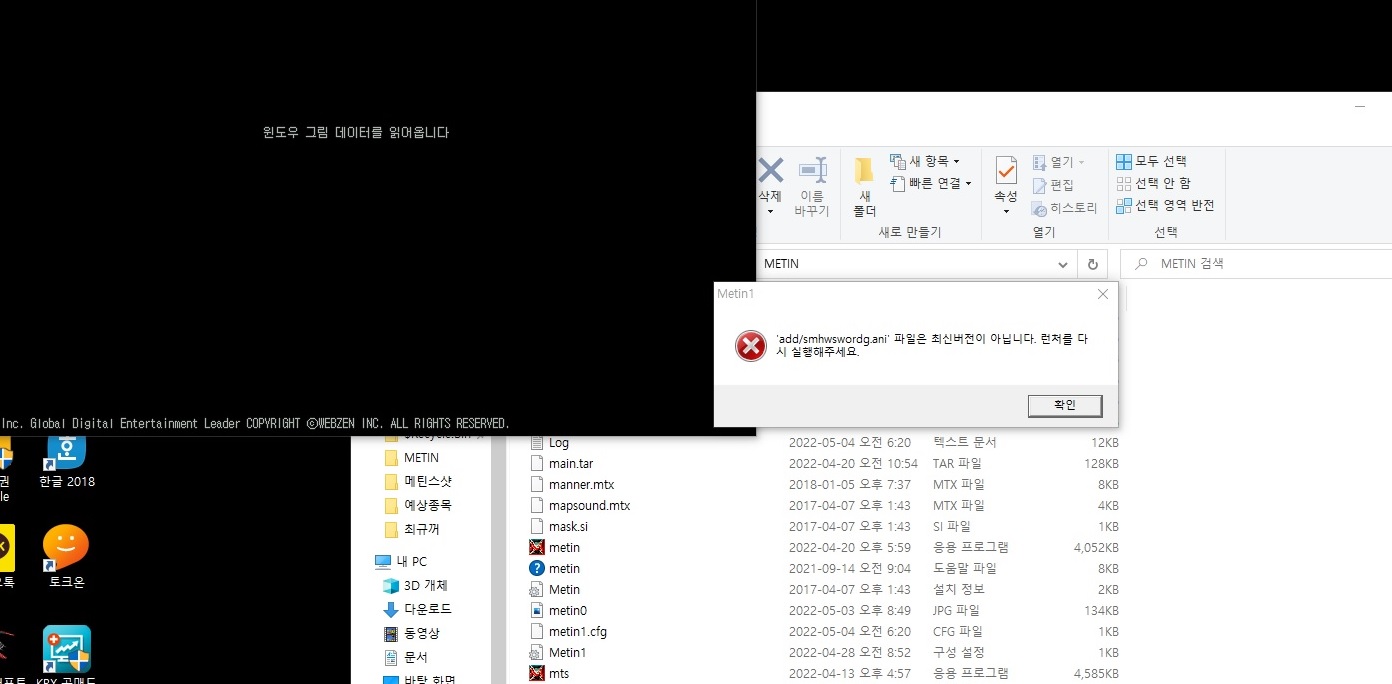Click 모두 선택 (Select all) in the ribbon
Image resolution: width=1392 pixels, height=684 pixels.
[1152, 161]
